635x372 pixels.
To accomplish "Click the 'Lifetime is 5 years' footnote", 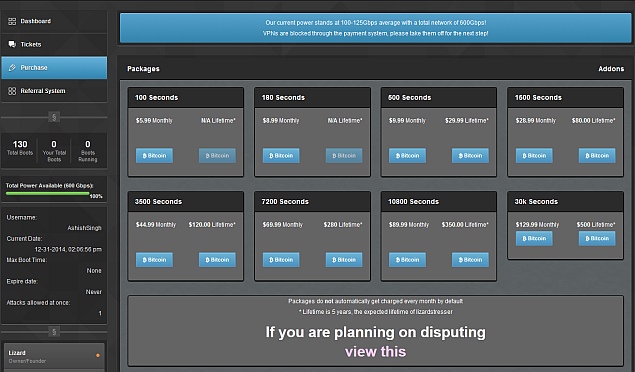I will click(x=376, y=312).
